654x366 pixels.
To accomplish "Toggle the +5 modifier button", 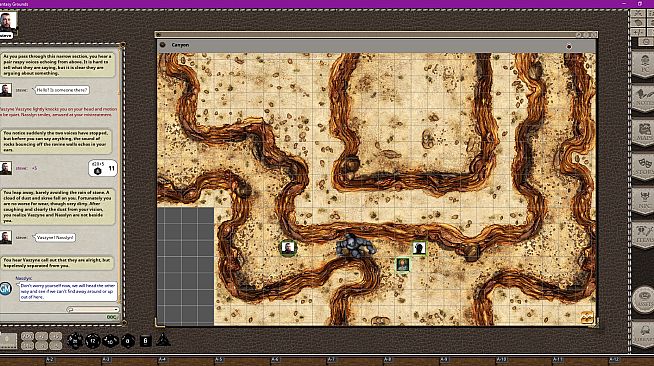I will pyautogui.click(x=55, y=336).
